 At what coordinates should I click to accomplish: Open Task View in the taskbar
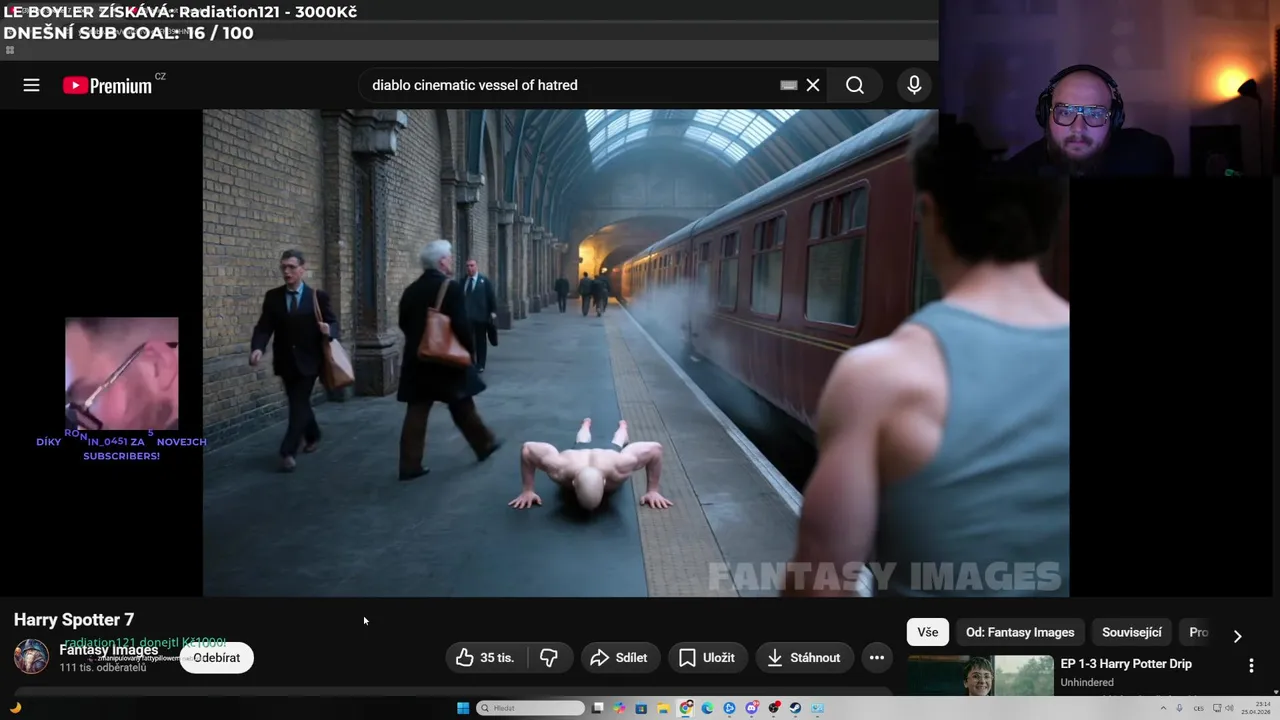point(597,708)
